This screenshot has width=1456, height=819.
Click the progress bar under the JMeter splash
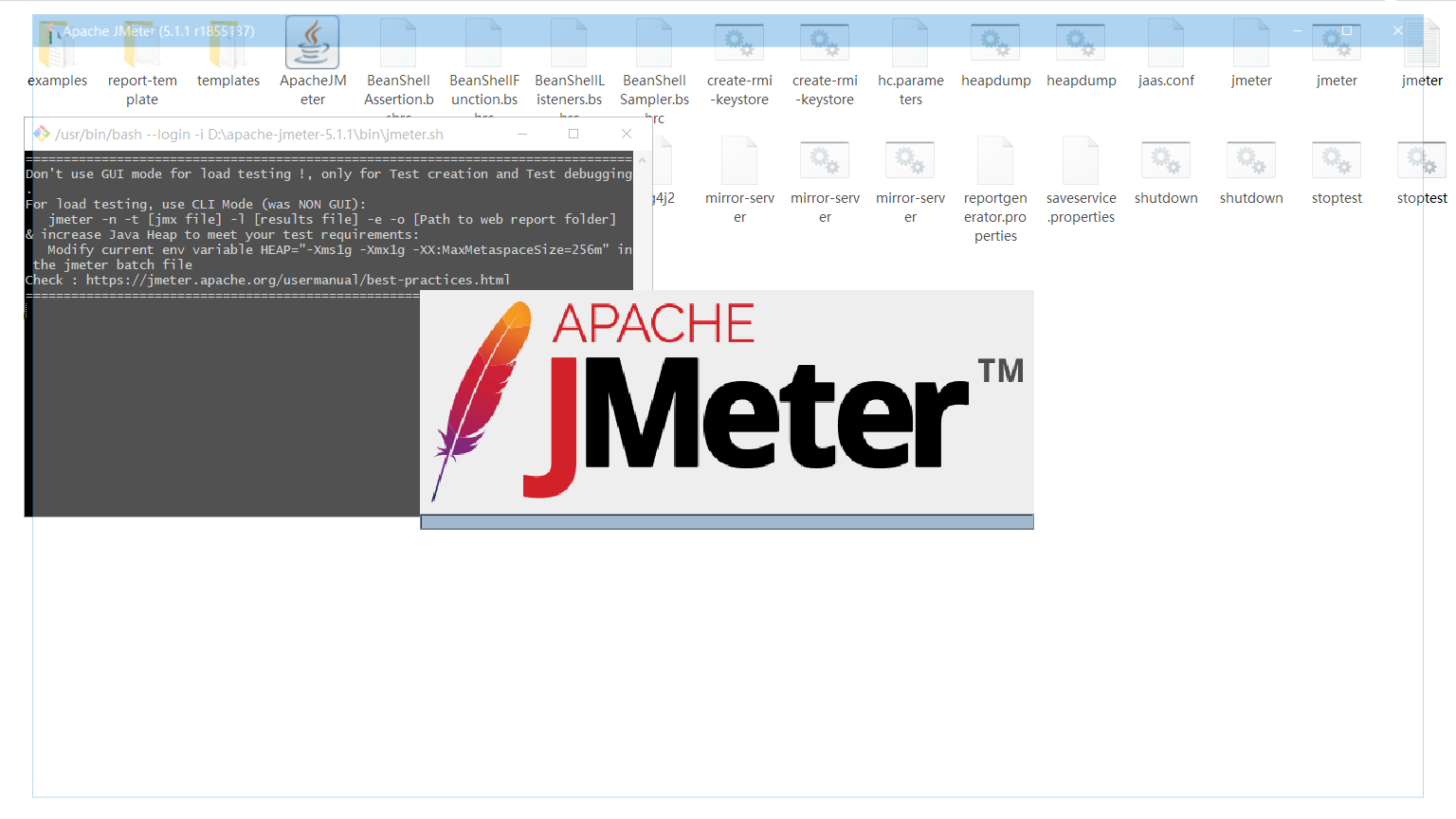tap(727, 521)
